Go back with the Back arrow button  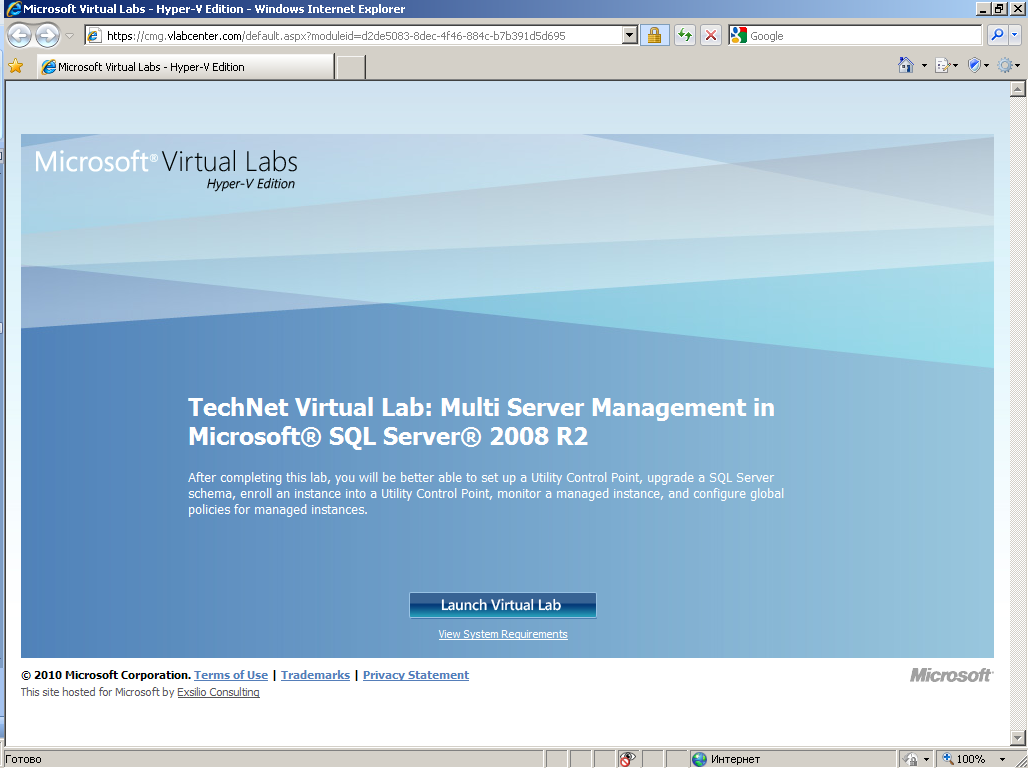(x=19, y=35)
